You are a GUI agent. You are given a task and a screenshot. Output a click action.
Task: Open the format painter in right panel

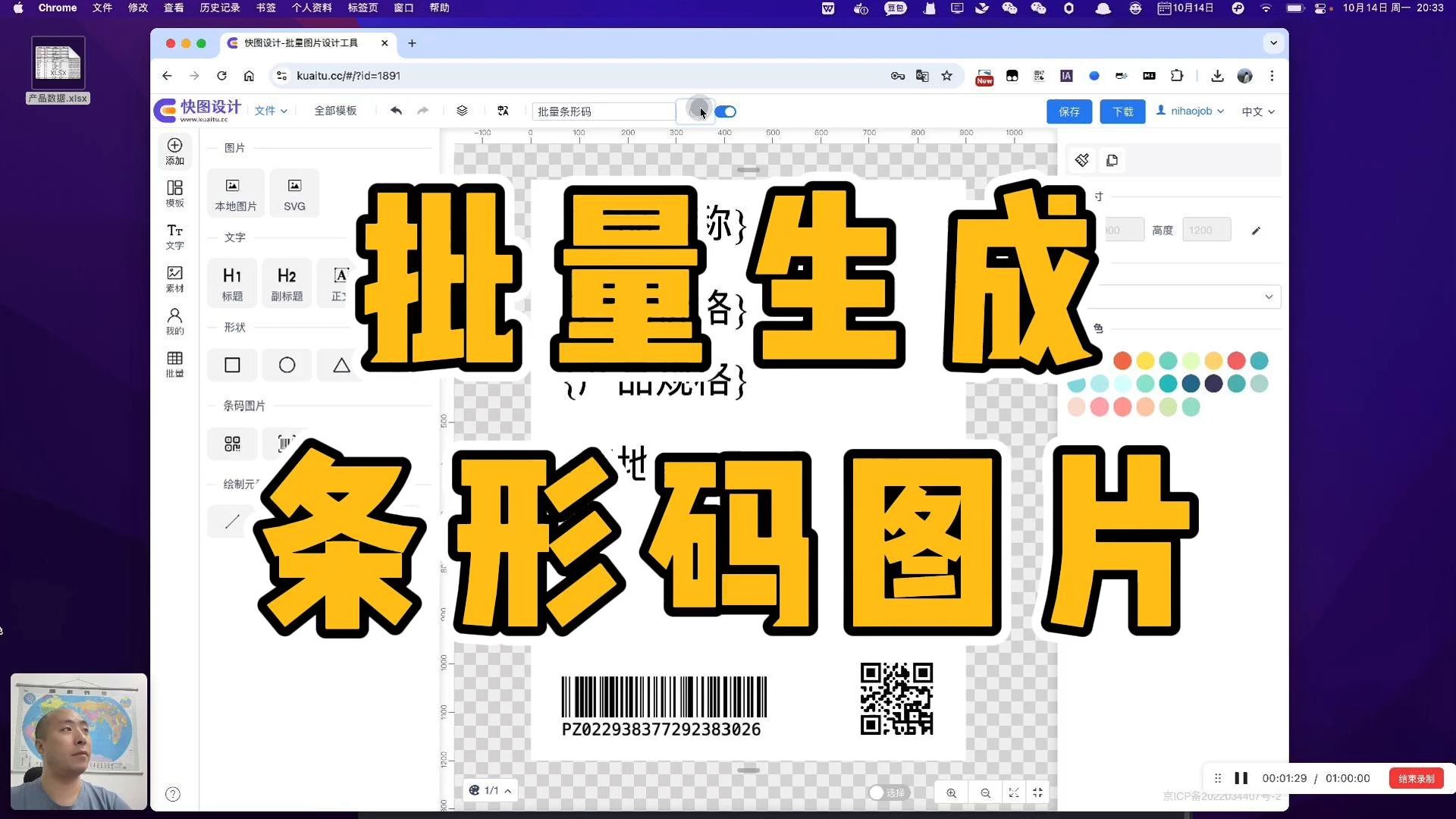1081,160
